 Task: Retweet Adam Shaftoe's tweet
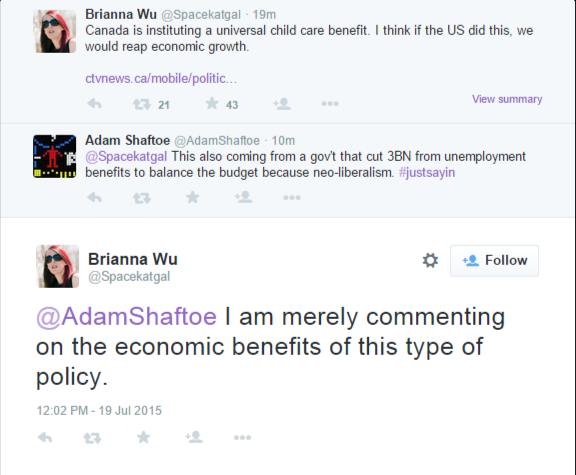tap(142, 198)
